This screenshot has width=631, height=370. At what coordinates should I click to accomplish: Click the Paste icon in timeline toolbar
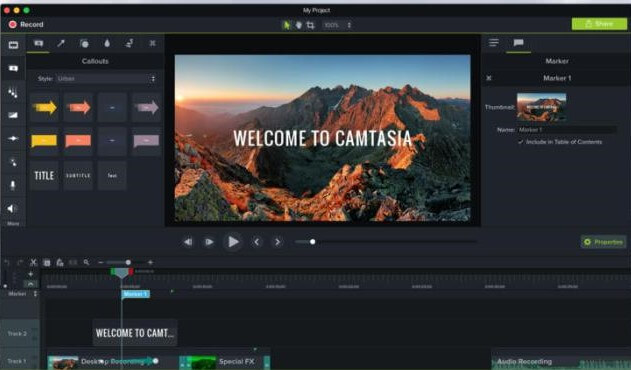coord(60,263)
